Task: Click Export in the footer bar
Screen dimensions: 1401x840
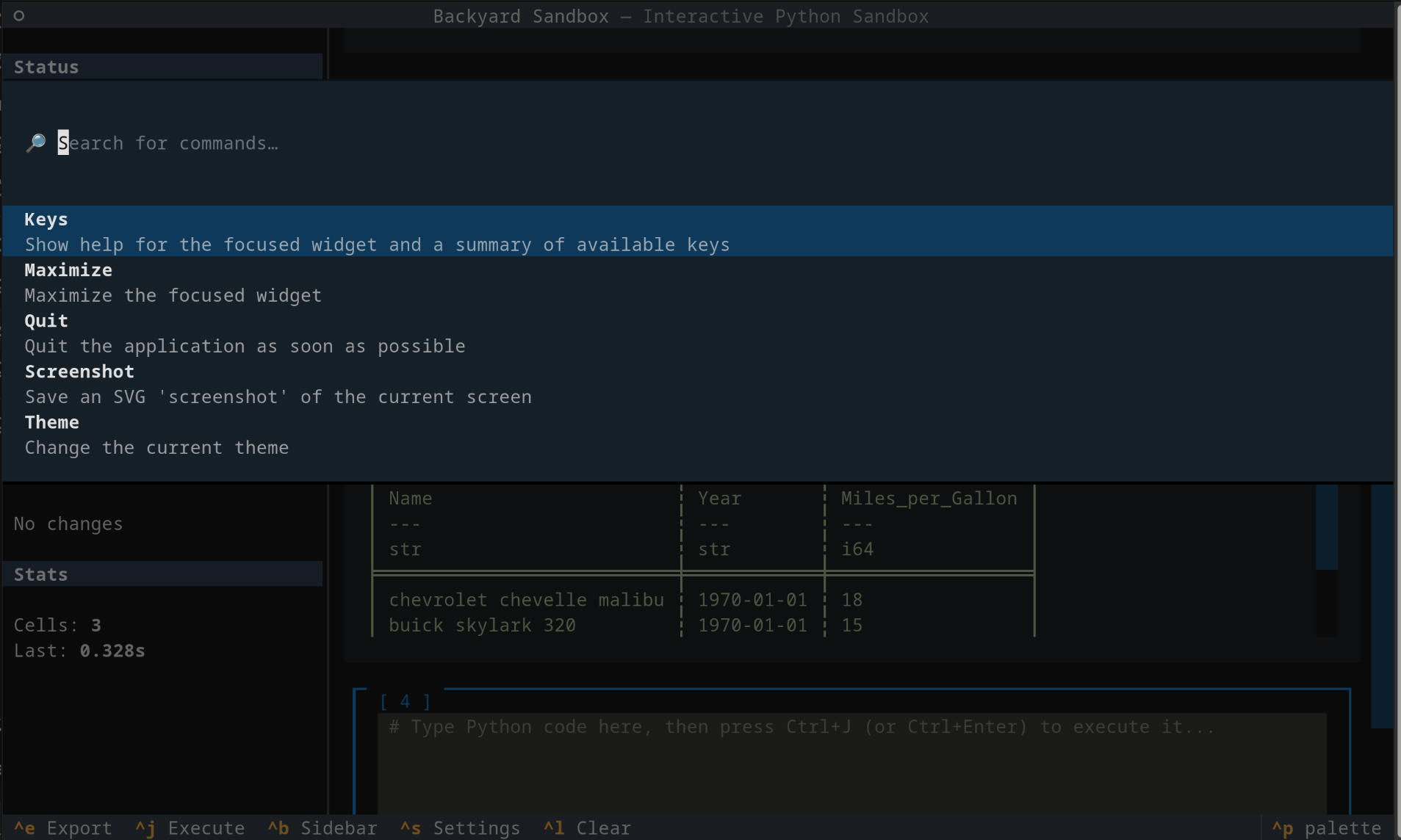Action: point(63,828)
